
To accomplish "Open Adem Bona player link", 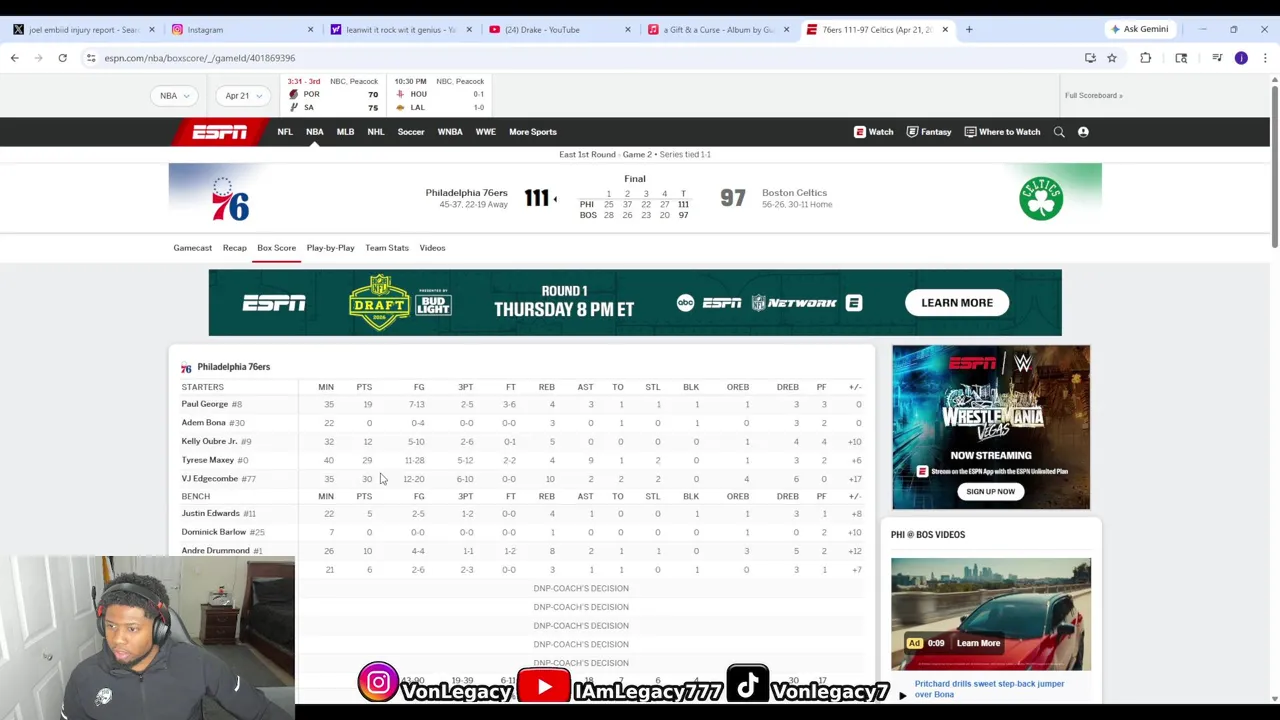I will click(x=203, y=423).
